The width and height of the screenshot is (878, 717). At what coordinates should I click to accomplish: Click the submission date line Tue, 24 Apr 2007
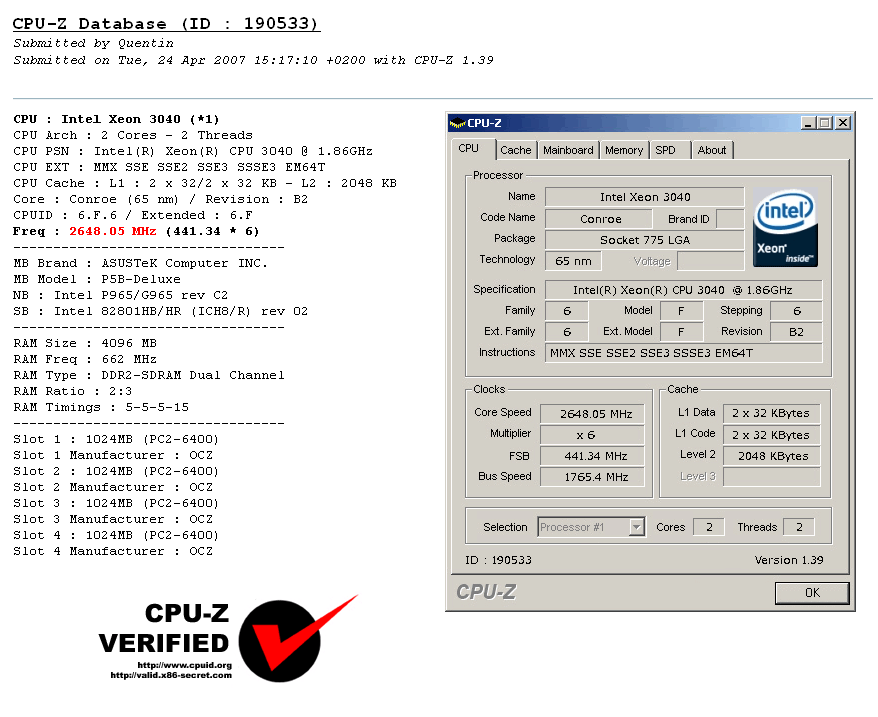pos(254,60)
